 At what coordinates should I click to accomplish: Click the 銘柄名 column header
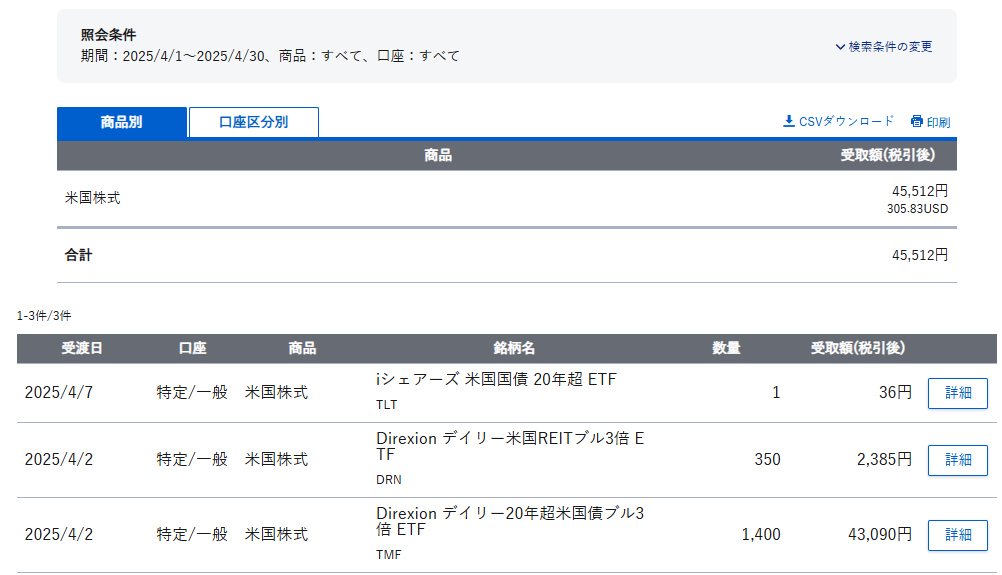tap(514, 348)
